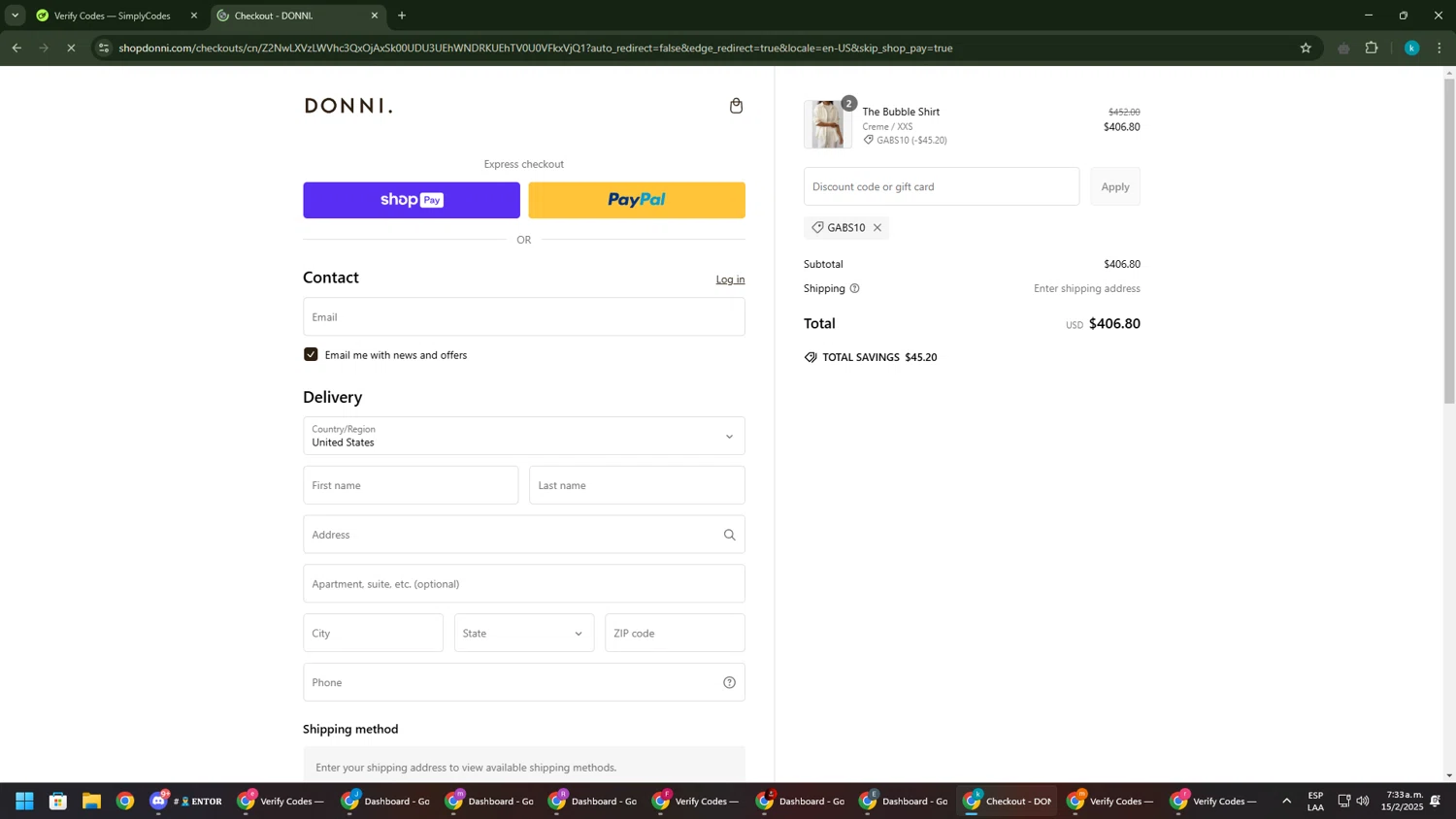This screenshot has height=819, width=1456.
Task: View site information icon in address bar
Action: pos(104,48)
